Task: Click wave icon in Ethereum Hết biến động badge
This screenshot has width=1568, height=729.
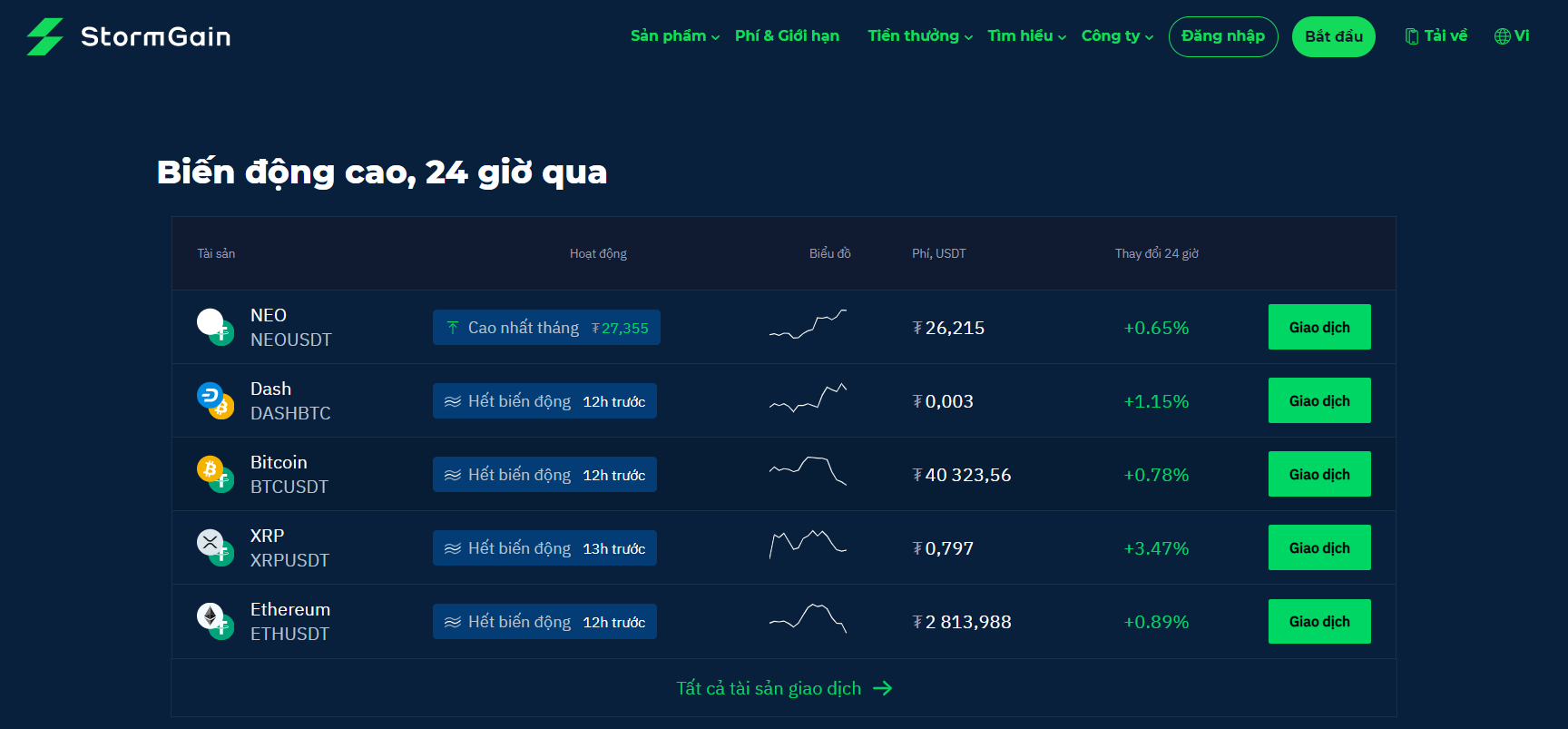Action: tap(453, 622)
